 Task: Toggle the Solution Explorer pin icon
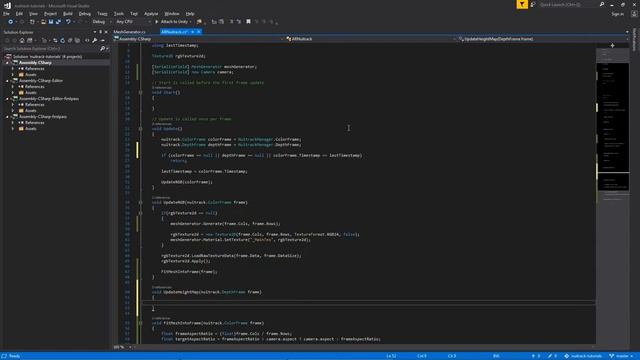(x=100, y=32)
